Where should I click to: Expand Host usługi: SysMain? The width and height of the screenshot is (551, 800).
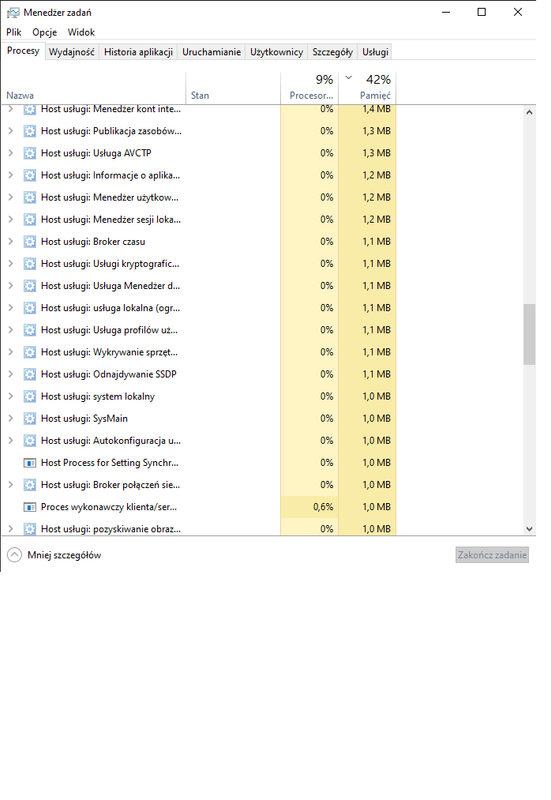(x=11, y=418)
